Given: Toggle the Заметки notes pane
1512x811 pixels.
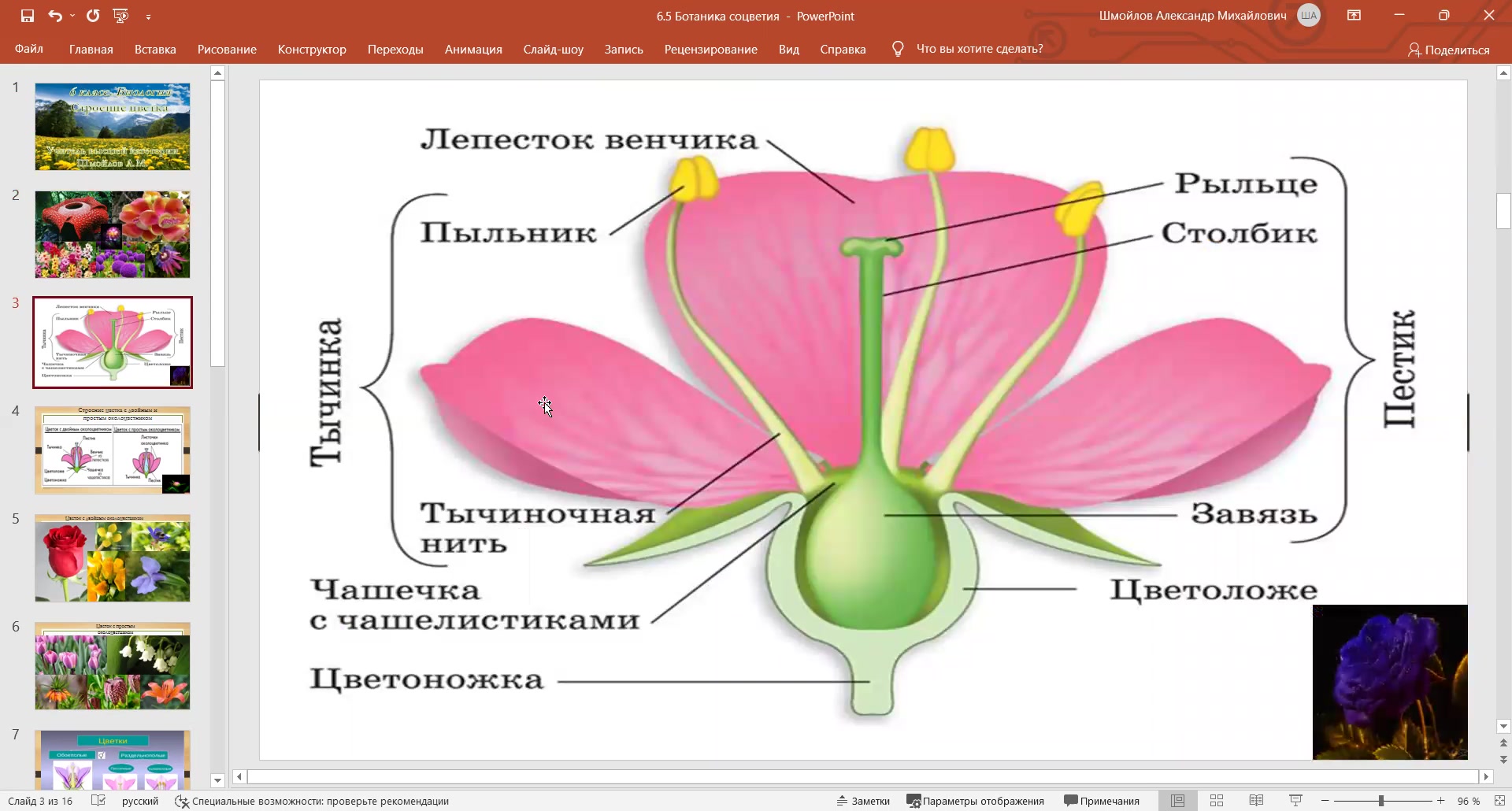Looking at the screenshot, I should coord(863,801).
